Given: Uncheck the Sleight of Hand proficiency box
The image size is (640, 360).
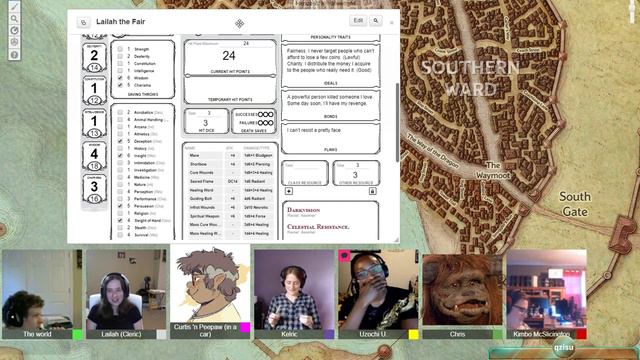Looking at the screenshot, I should pos(120,220).
